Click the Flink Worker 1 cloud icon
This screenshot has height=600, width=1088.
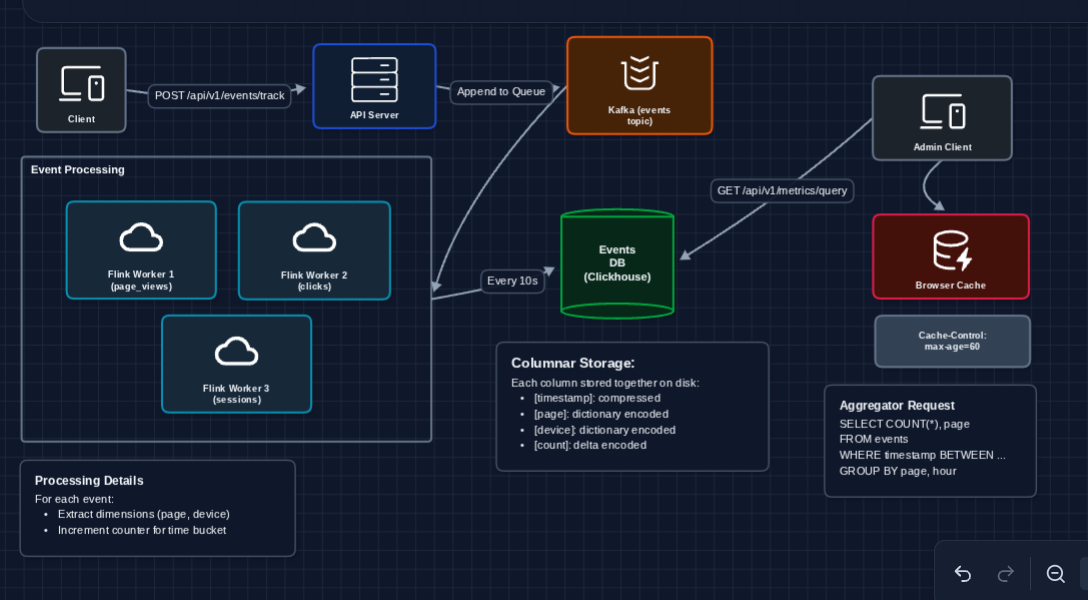141,237
